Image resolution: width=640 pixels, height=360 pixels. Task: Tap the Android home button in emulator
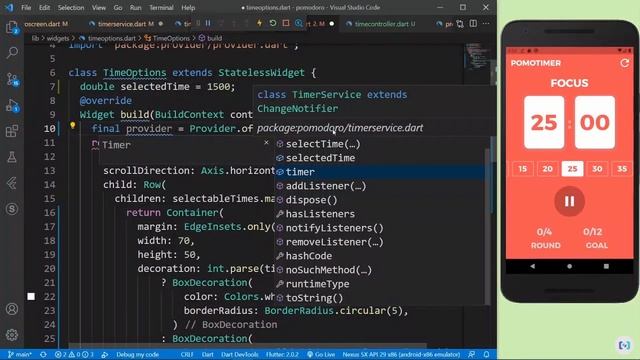(569, 266)
